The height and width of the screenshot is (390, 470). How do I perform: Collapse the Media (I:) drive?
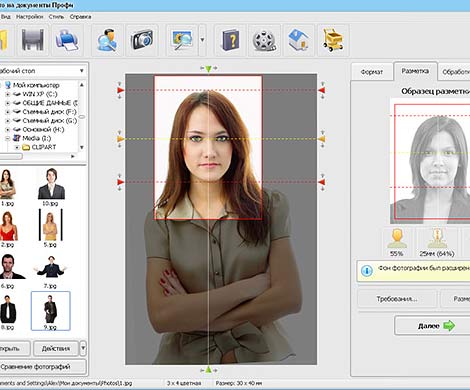point(8,138)
